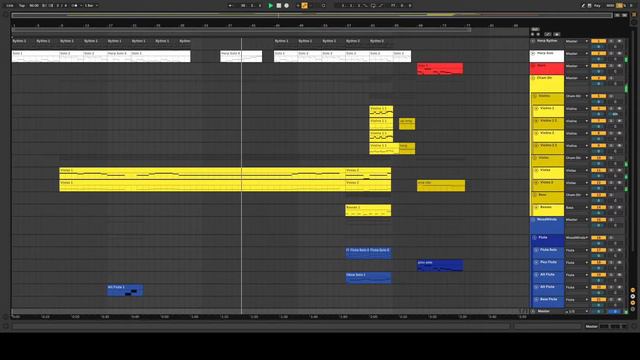The width and height of the screenshot is (640, 360).
Task: Unfold the Flute Solo track
Action: (x=536, y=250)
